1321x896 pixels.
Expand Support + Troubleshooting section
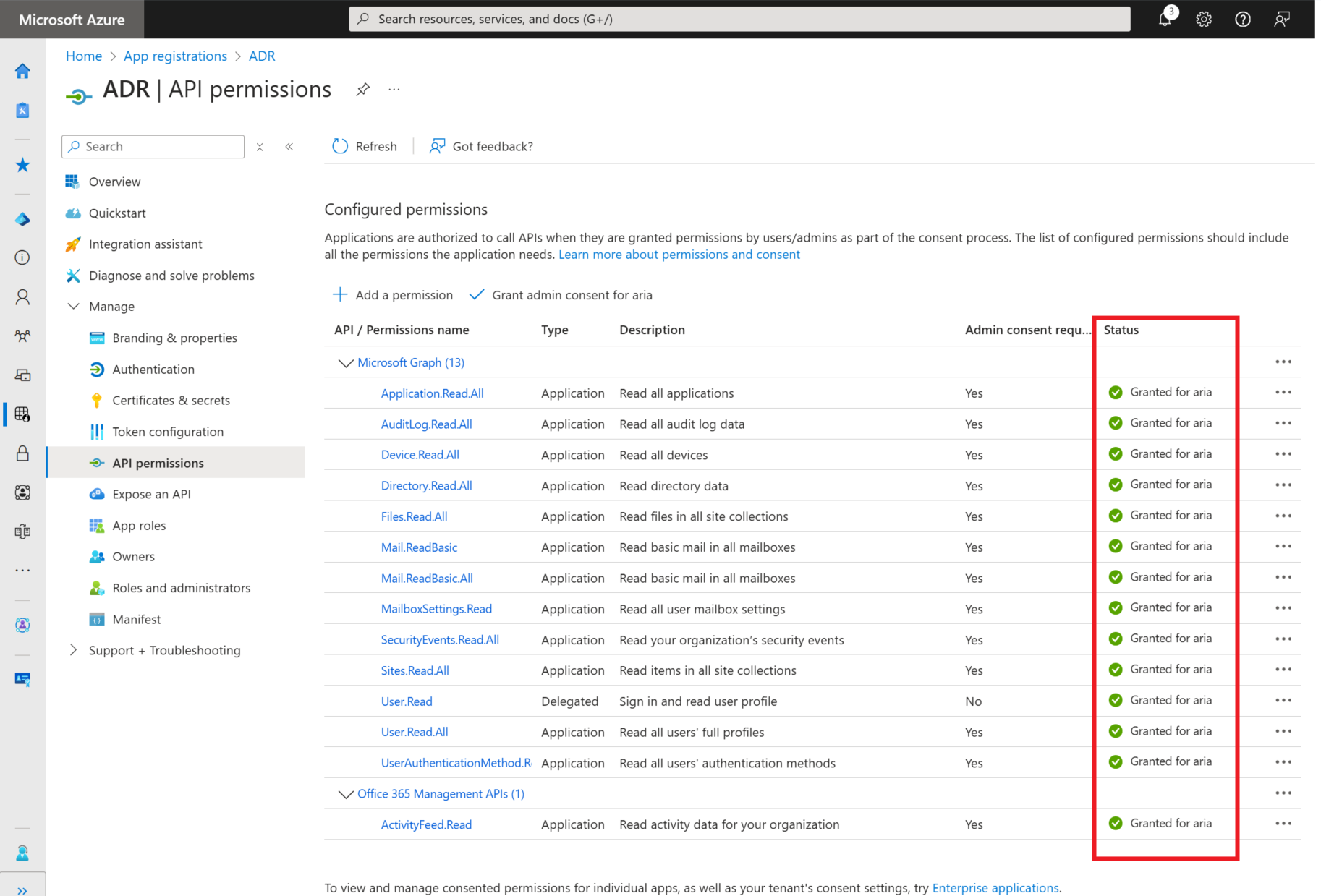73,650
